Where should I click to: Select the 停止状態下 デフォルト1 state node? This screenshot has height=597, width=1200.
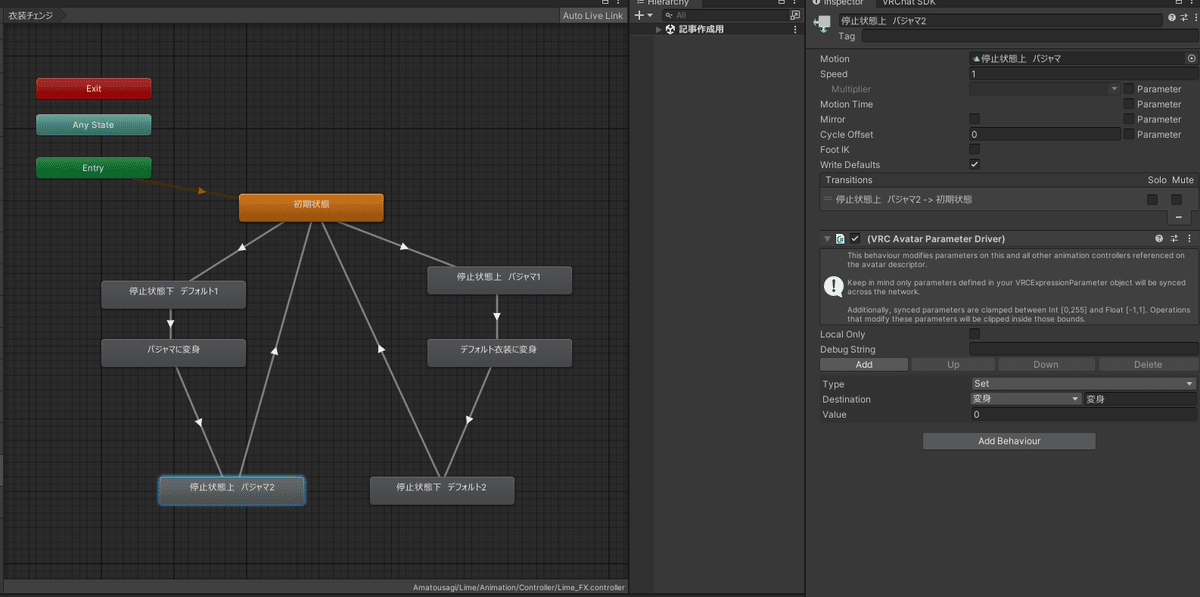(x=173, y=294)
